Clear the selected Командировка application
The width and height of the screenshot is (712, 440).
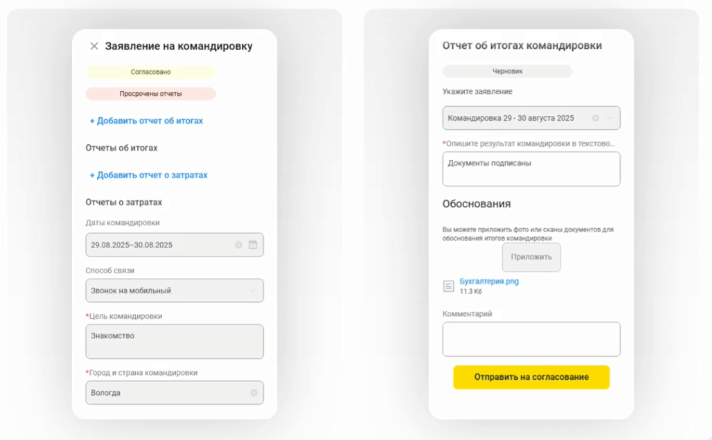[595, 118]
